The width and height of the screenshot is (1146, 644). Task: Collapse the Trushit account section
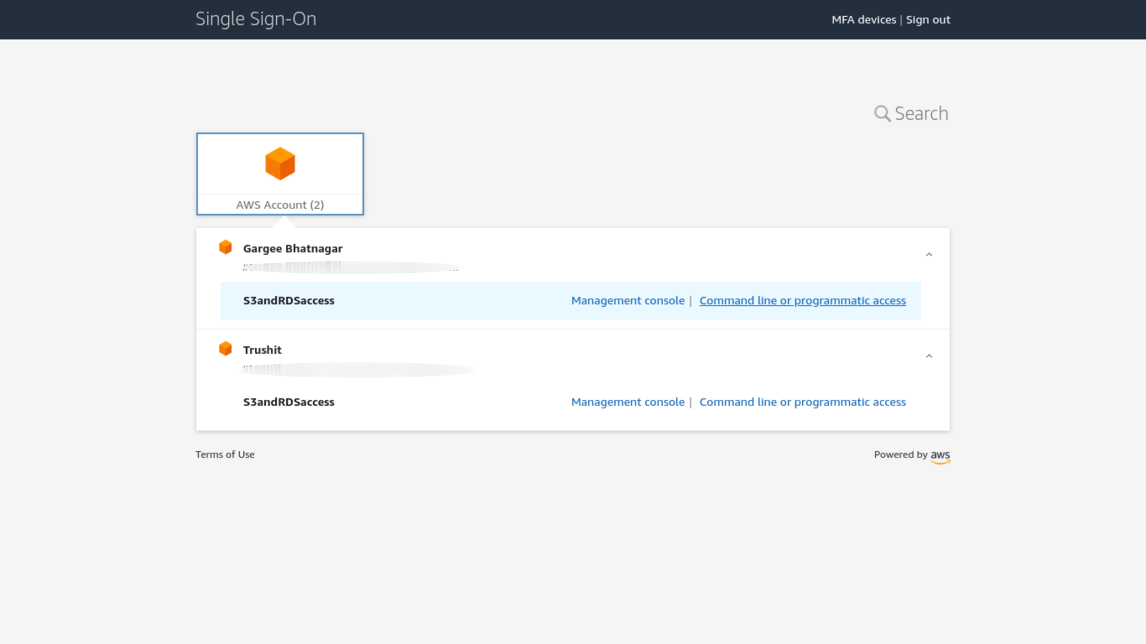tap(929, 356)
